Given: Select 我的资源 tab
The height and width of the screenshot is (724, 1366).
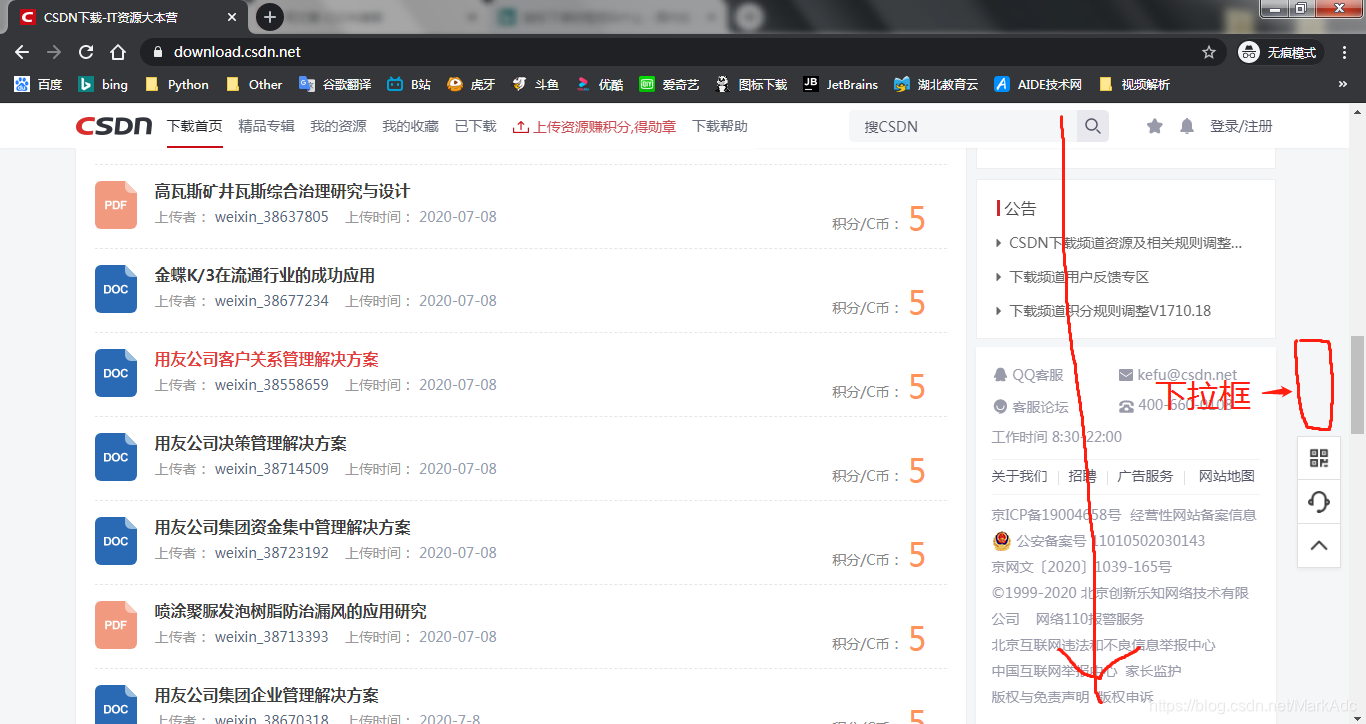Looking at the screenshot, I should [338, 126].
